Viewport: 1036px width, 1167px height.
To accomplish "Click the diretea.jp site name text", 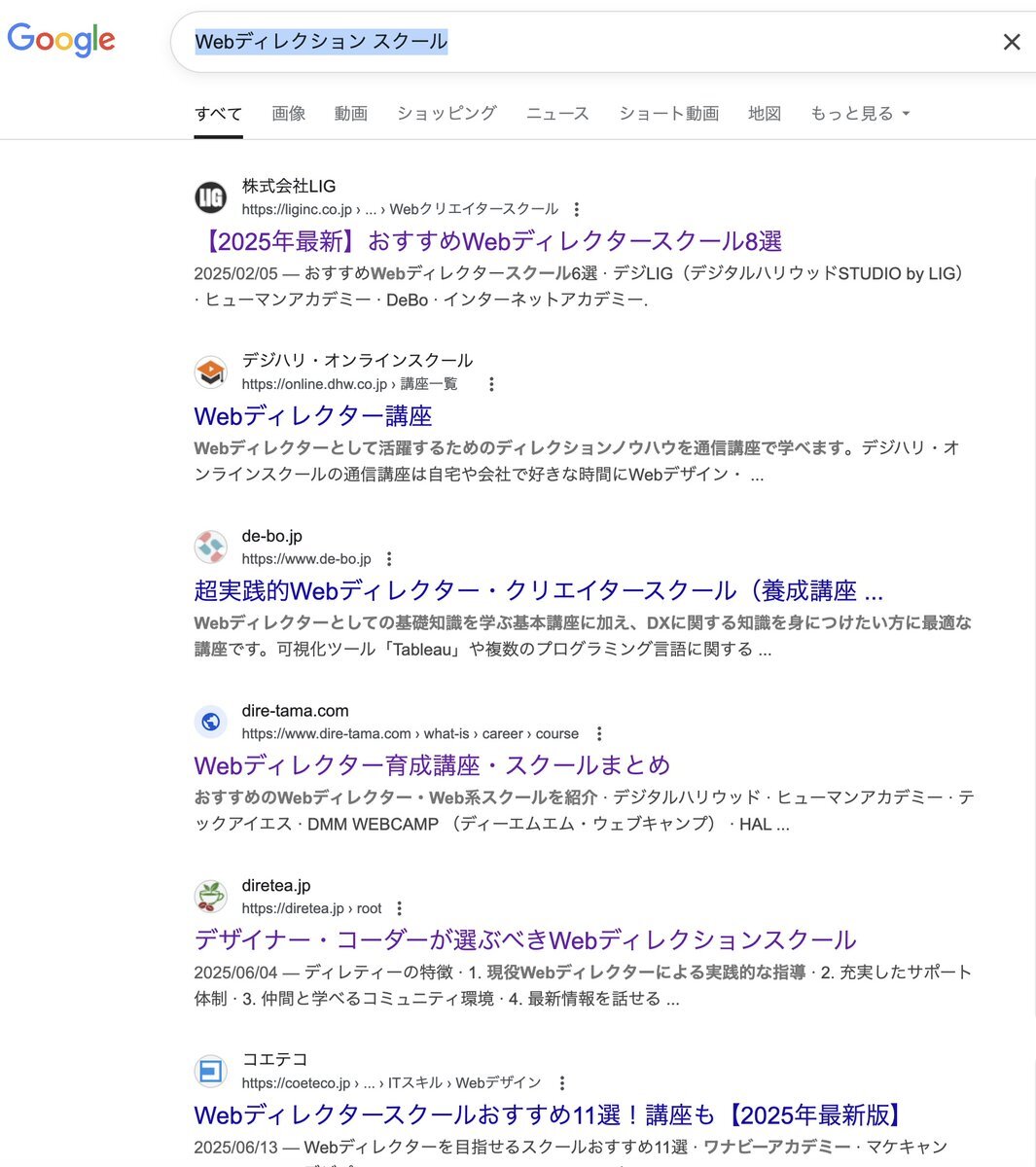I will 276,885.
